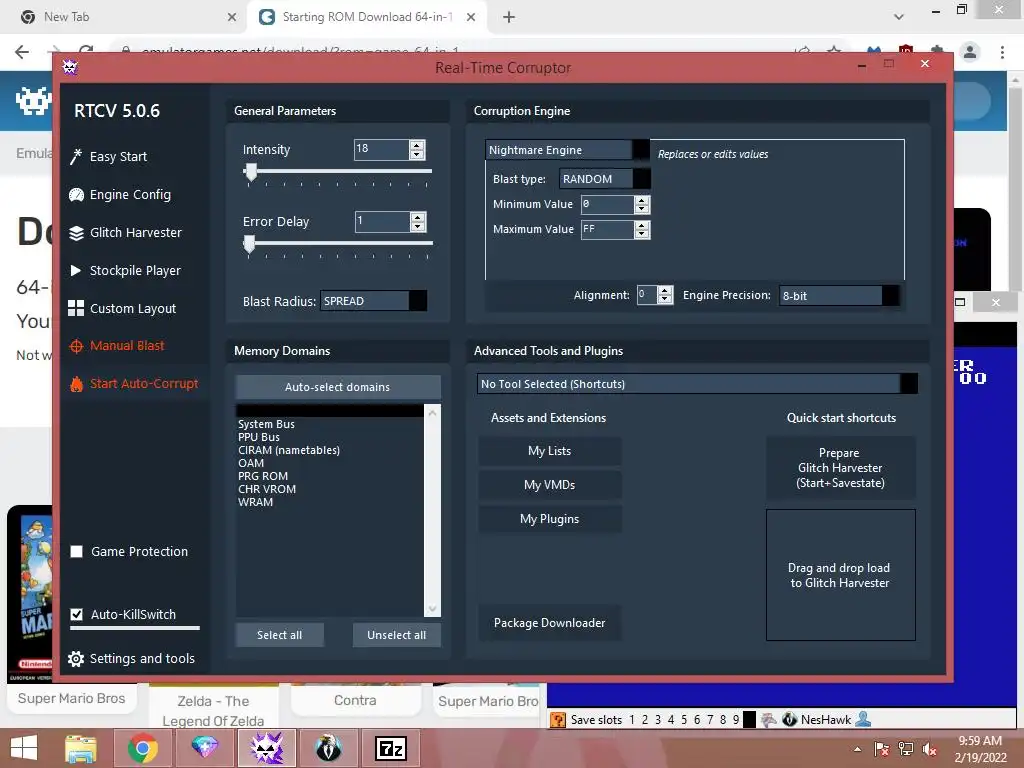Select CHR VROM memory domain
Viewport: 1024px width, 768px height.
(x=330, y=490)
